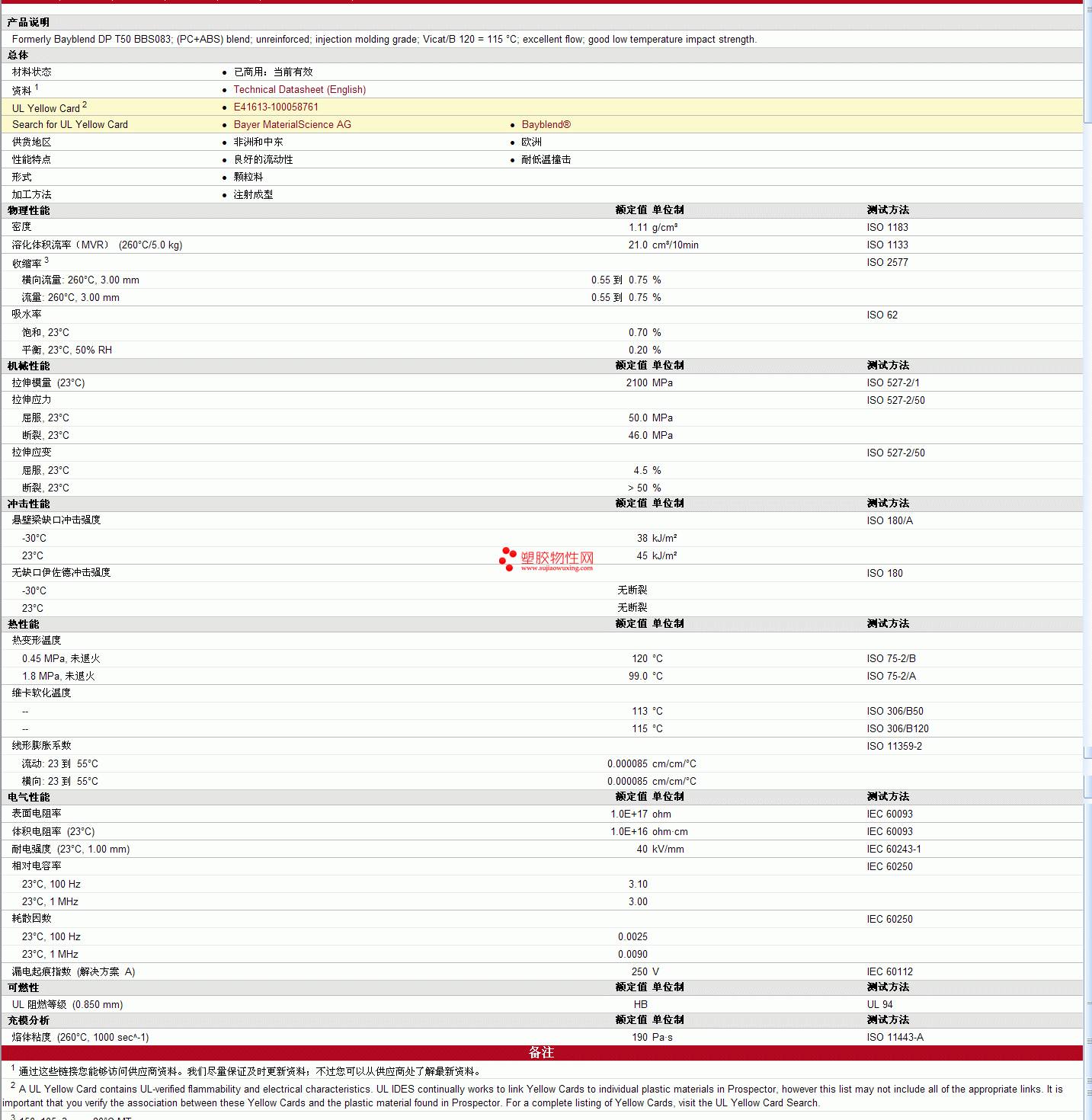Select the equilibrium absorption value 0.20

coord(638,350)
